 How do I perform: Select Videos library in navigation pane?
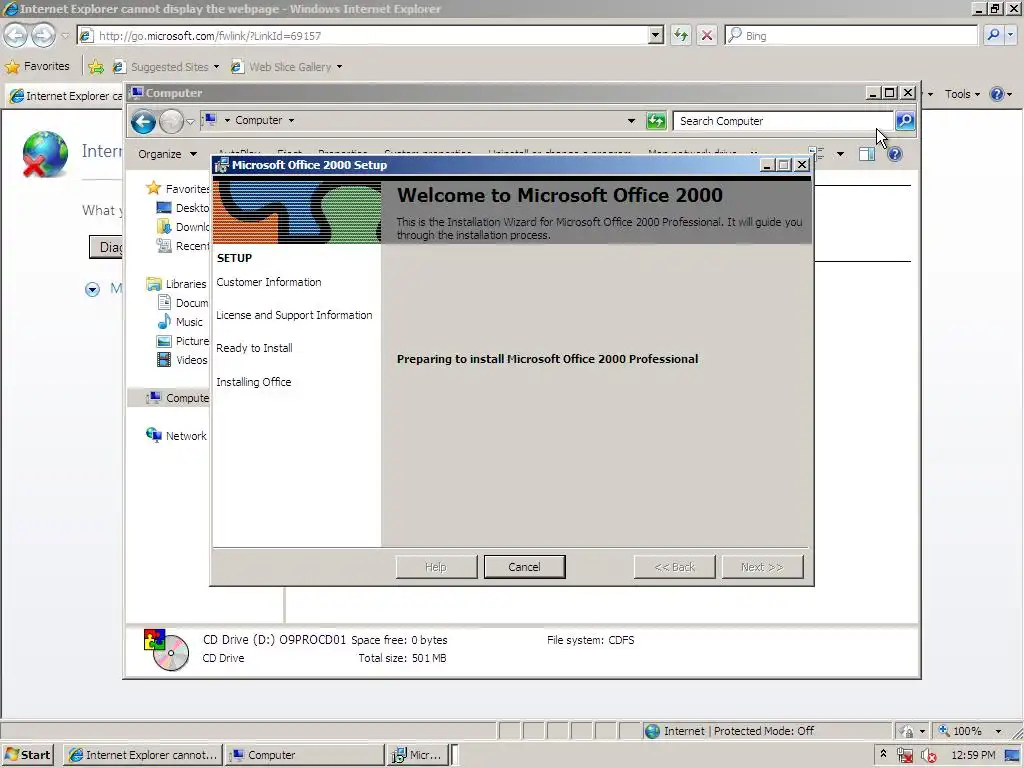(x=182, y=360)
